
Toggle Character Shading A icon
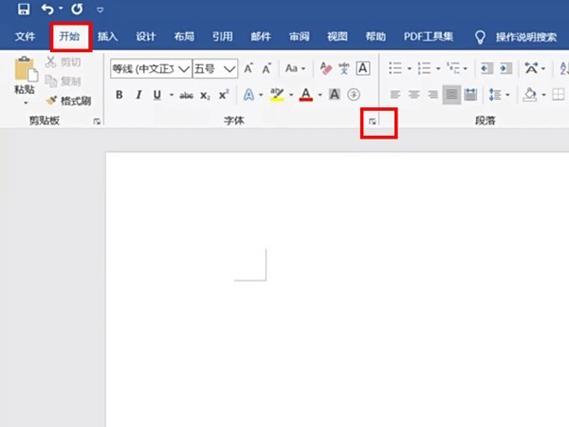click(334, 95)
